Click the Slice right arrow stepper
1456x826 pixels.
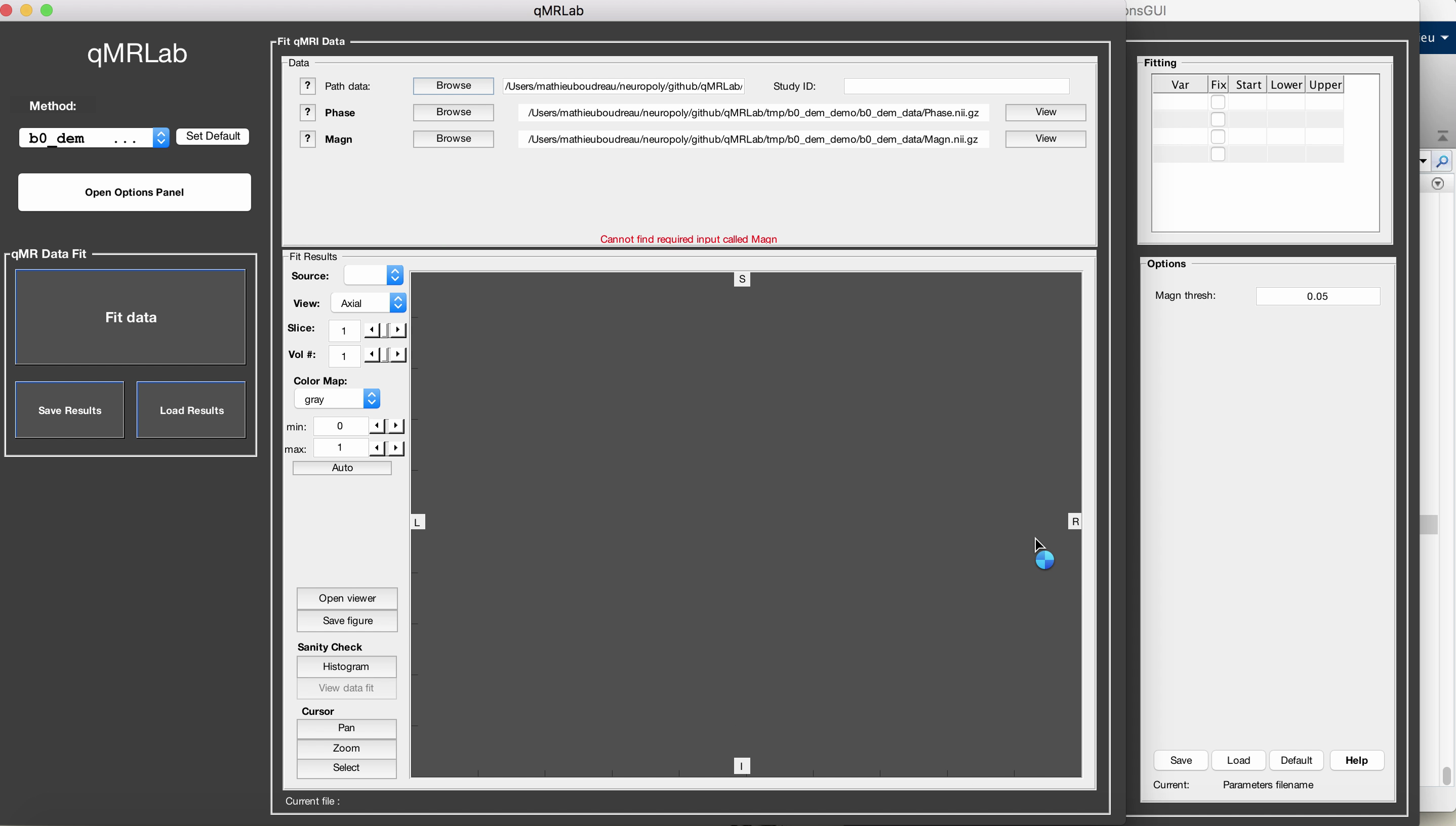[x=398, y=330]
